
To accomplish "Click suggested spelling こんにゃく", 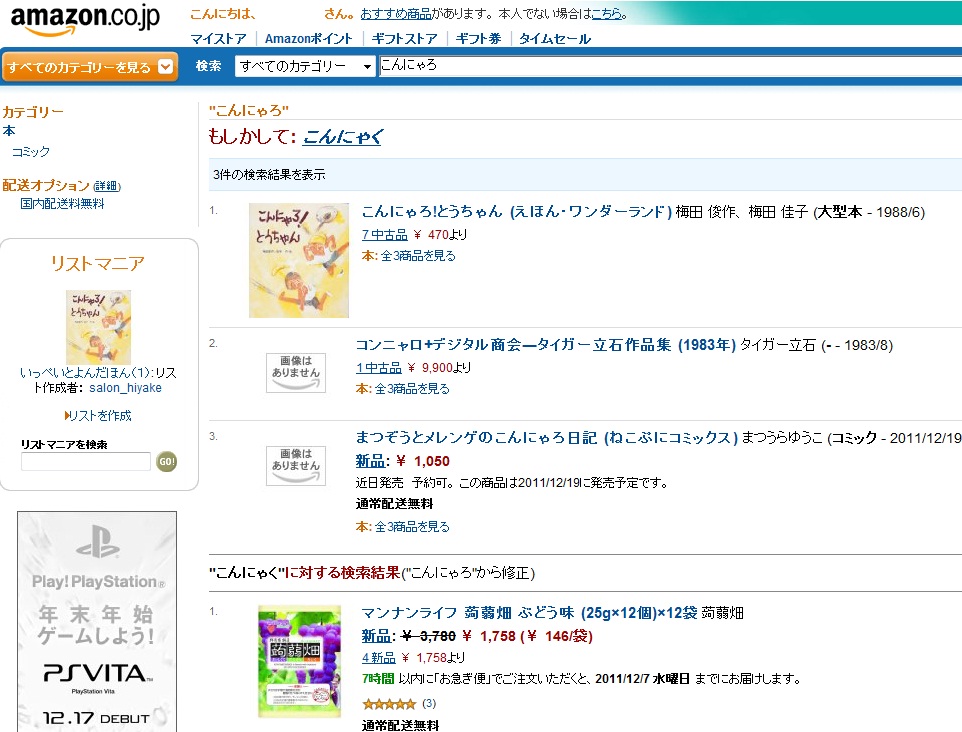I will (x=343, y=136).
